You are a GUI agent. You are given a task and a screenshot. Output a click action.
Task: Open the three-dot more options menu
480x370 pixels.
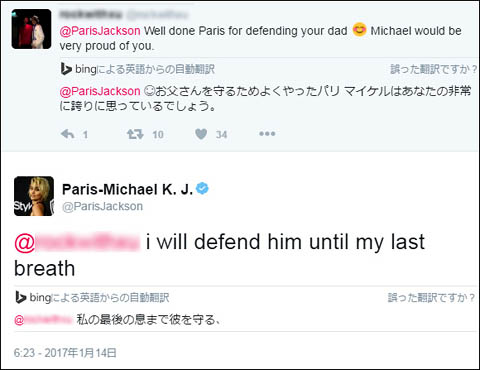(267, 134)
